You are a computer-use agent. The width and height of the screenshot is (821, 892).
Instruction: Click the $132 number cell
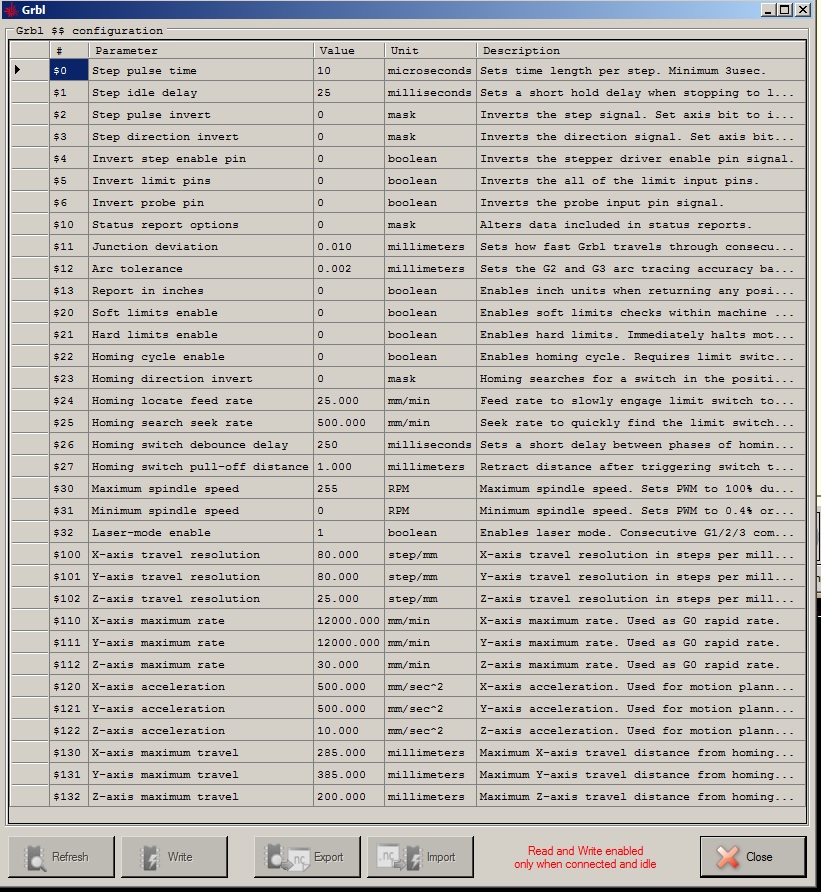point(69,796)
